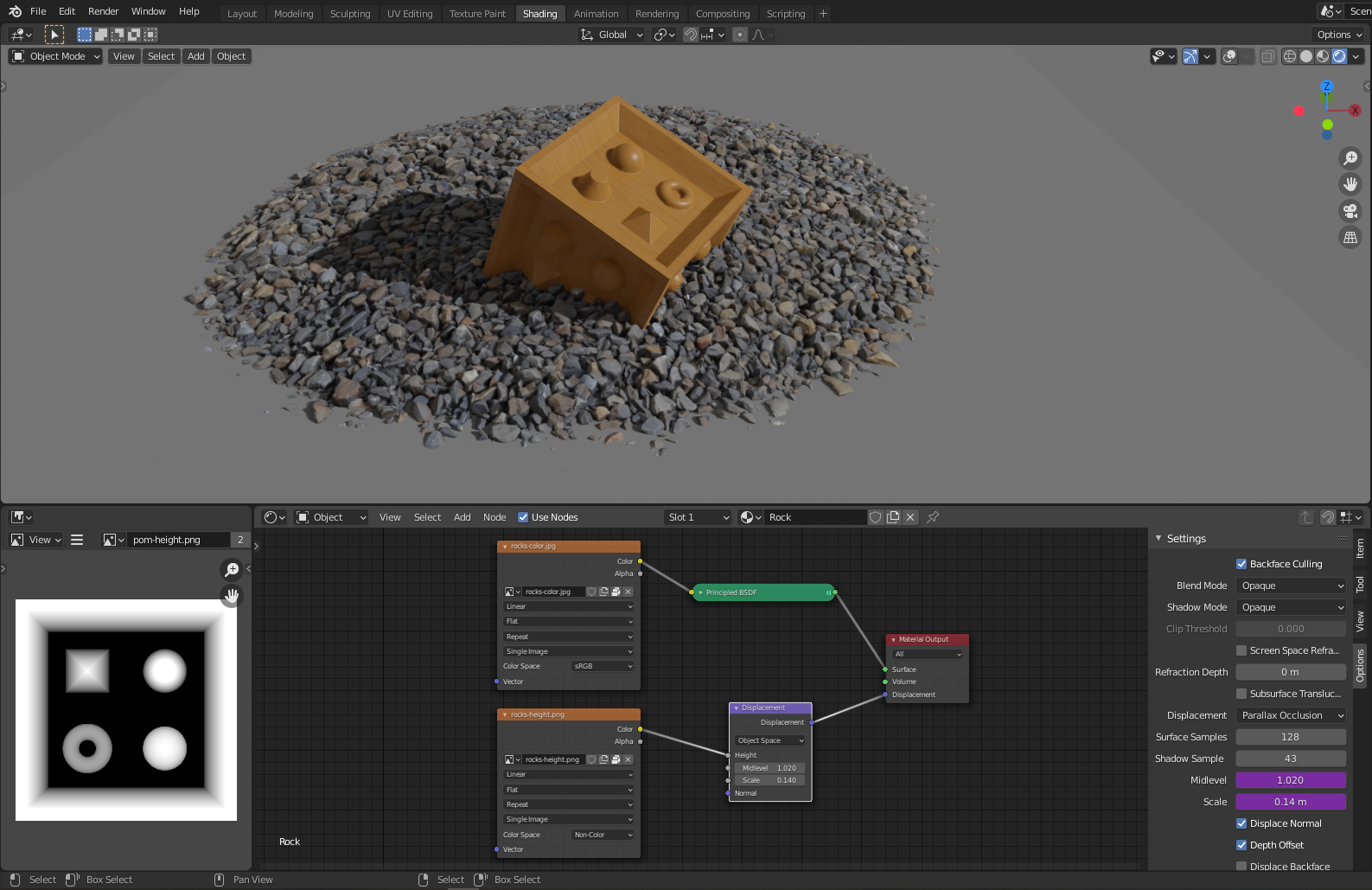Unlink the Rock material with X icon

910,517
